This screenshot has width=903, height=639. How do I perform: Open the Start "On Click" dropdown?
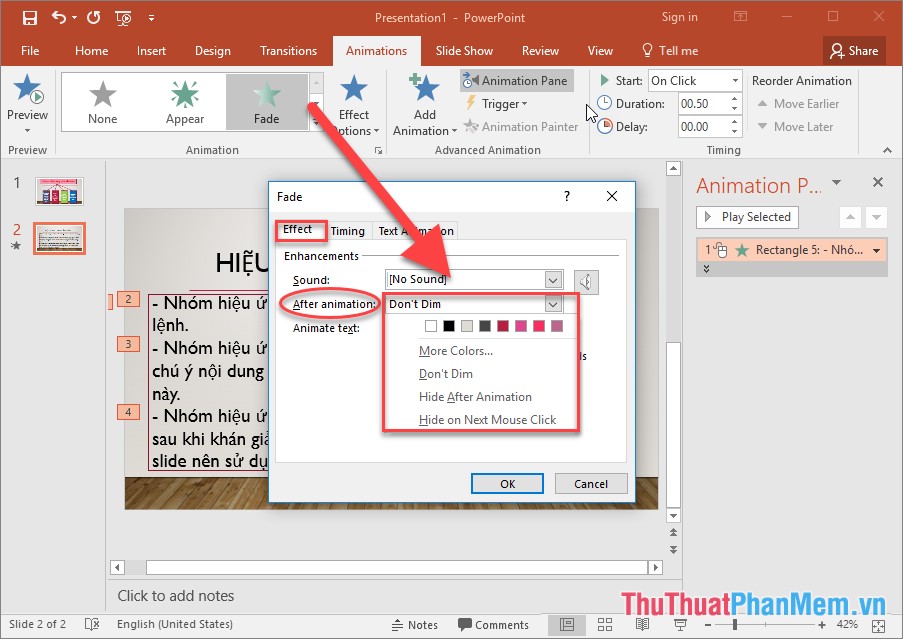737,79
